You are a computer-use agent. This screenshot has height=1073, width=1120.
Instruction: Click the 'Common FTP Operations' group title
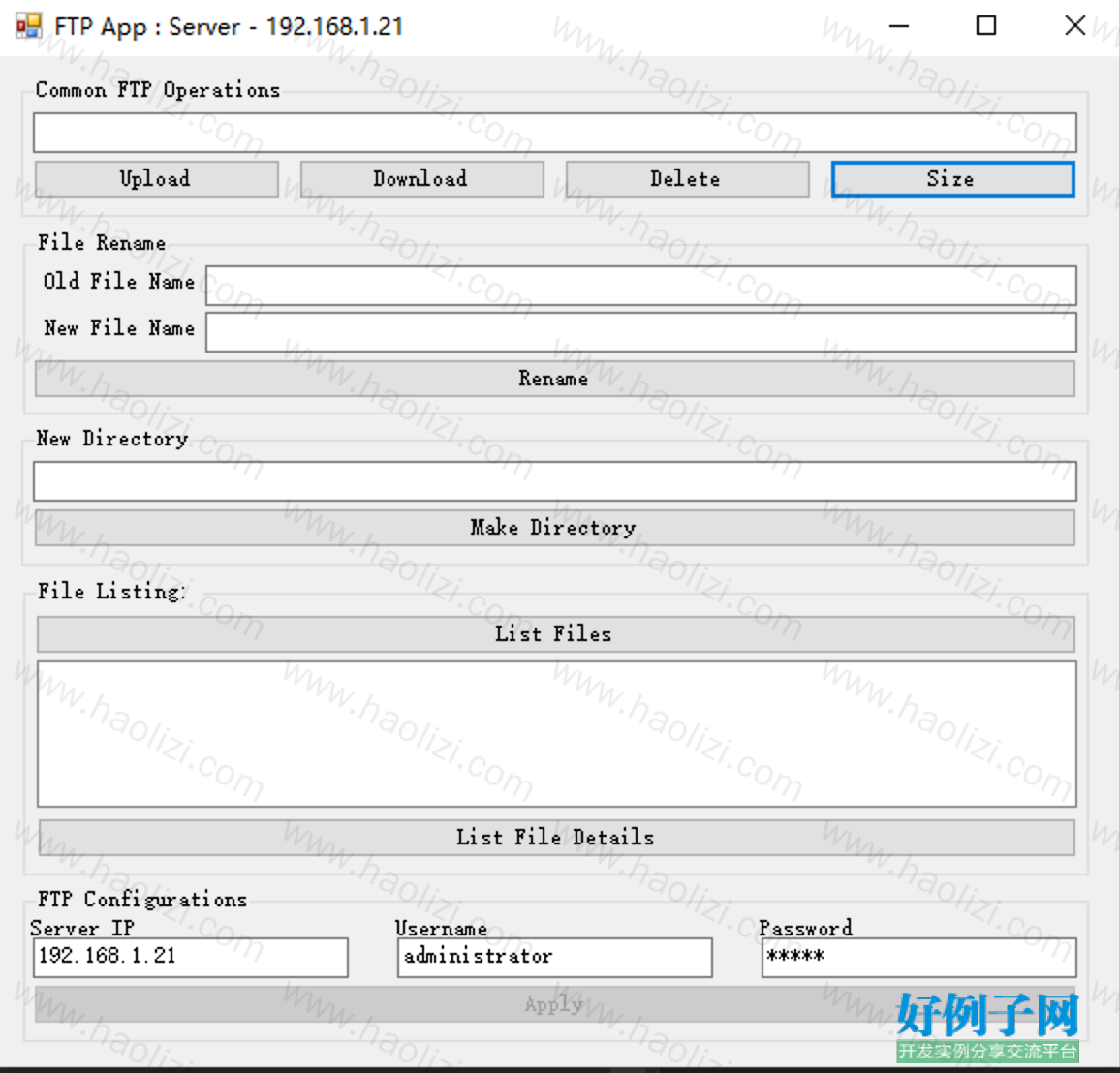click(158, 90)
